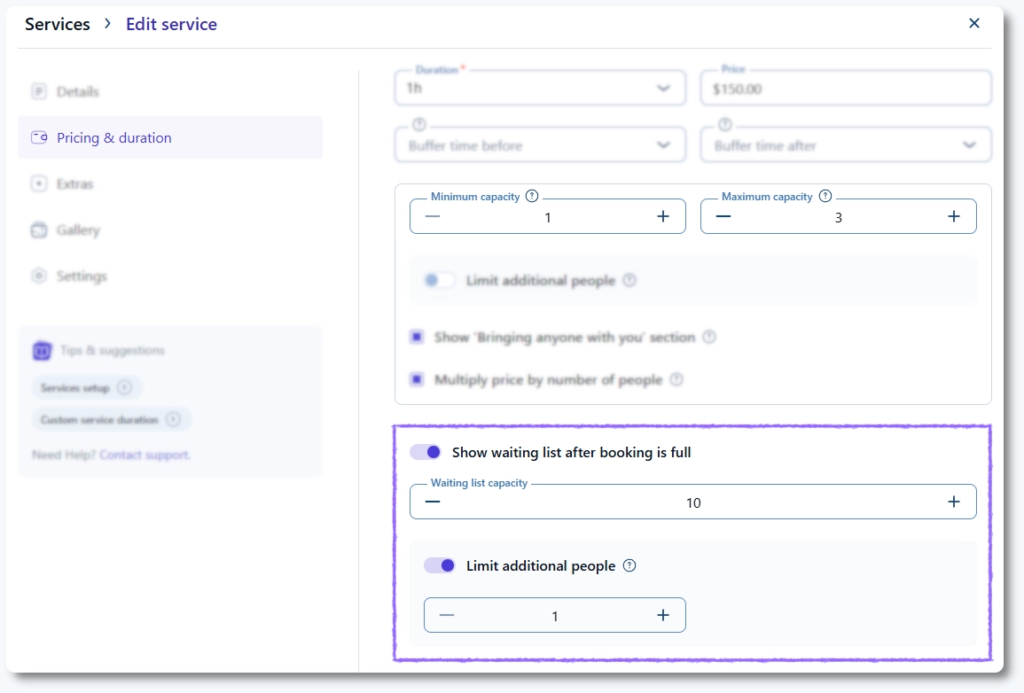
Task: Select Pricing & duration in sidebar
Action: click(x=114, y=138)
